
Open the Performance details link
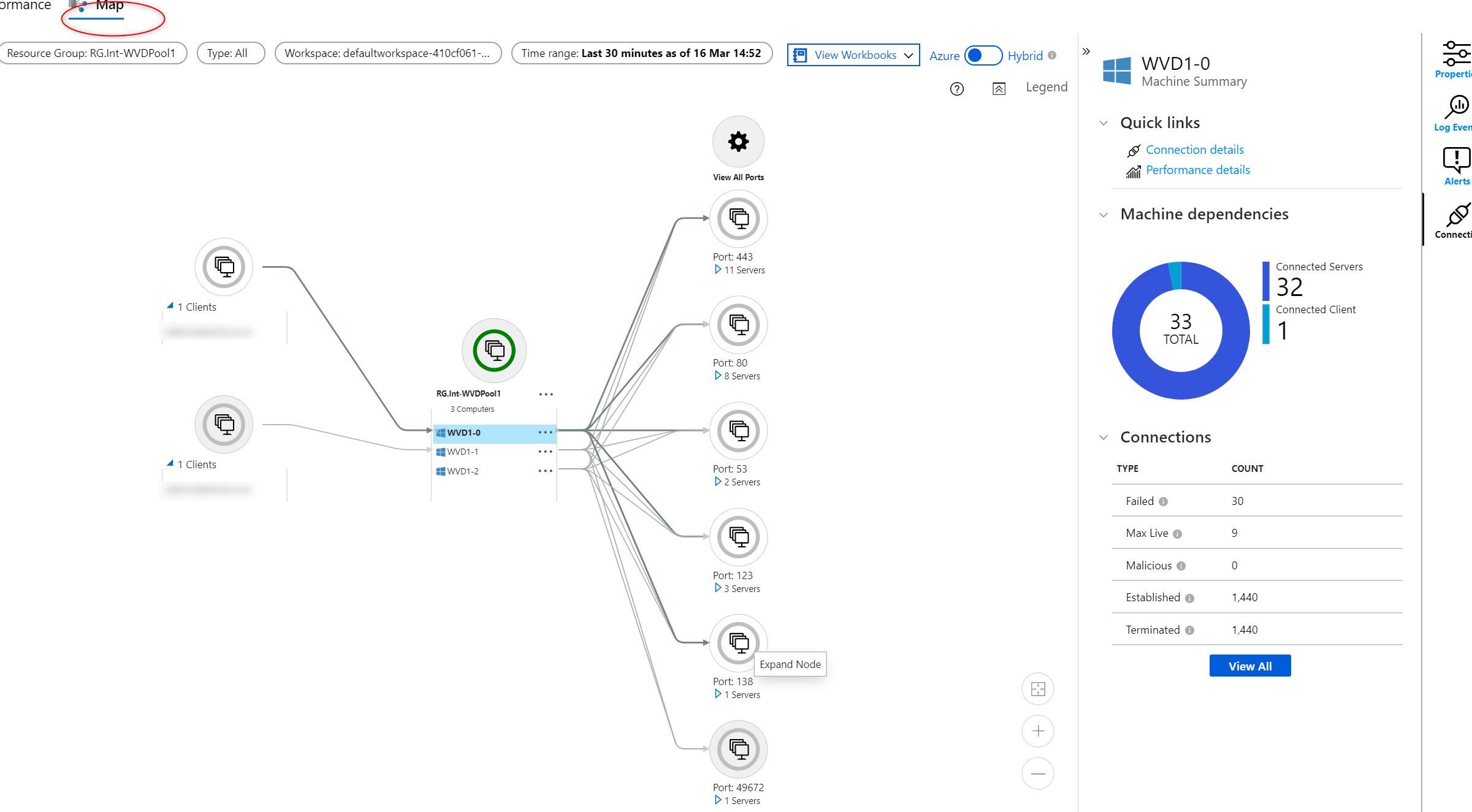[1197, 170]
